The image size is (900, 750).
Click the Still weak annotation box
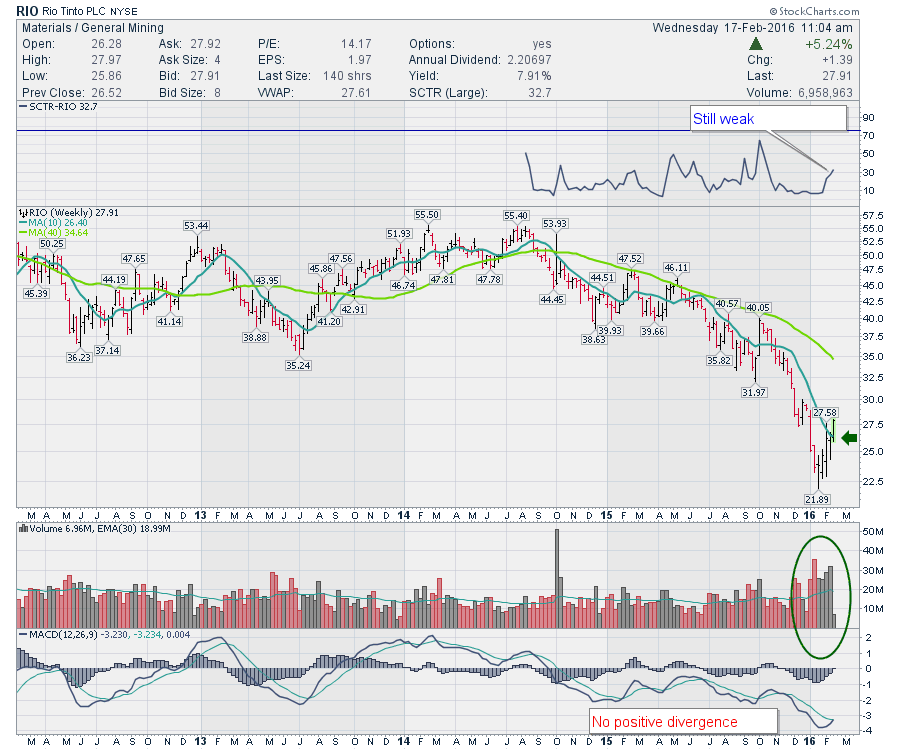(769, 119)
